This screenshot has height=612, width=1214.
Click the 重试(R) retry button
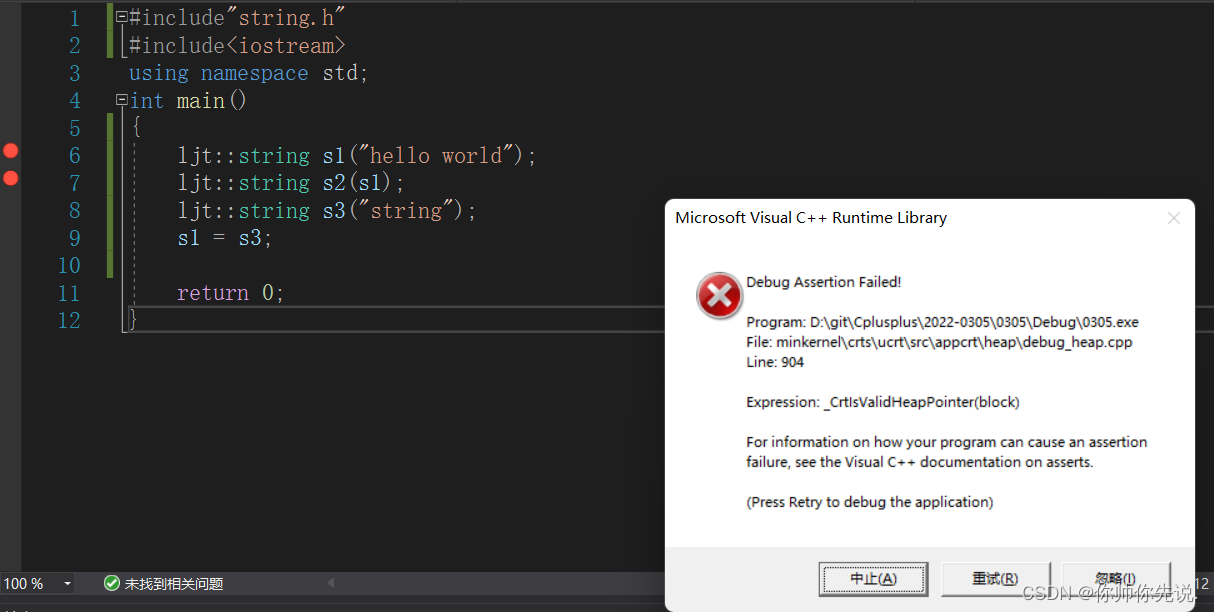click(995, 578)
